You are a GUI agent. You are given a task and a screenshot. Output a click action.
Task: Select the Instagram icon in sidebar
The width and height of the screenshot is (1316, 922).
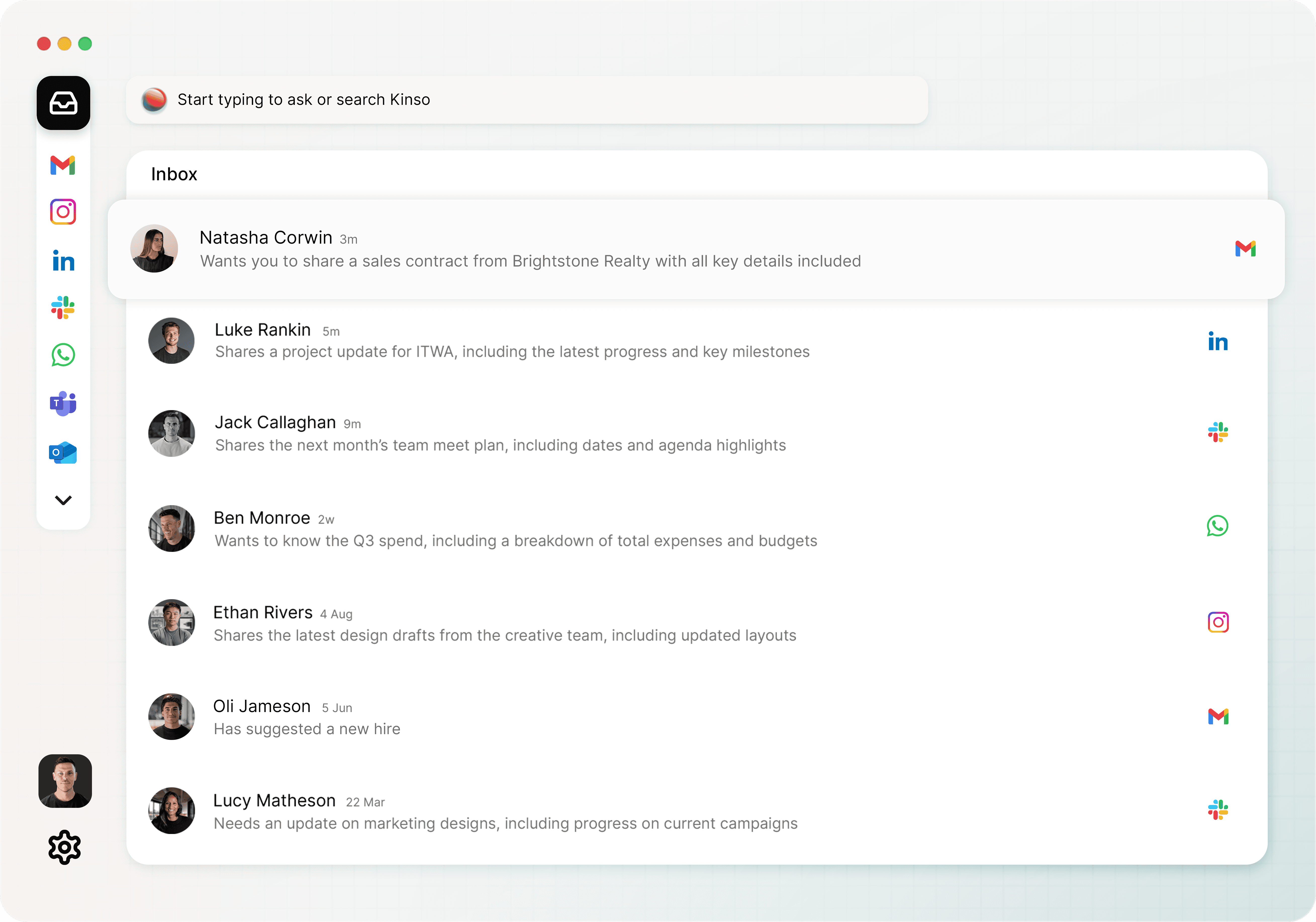tap(63, 211)
